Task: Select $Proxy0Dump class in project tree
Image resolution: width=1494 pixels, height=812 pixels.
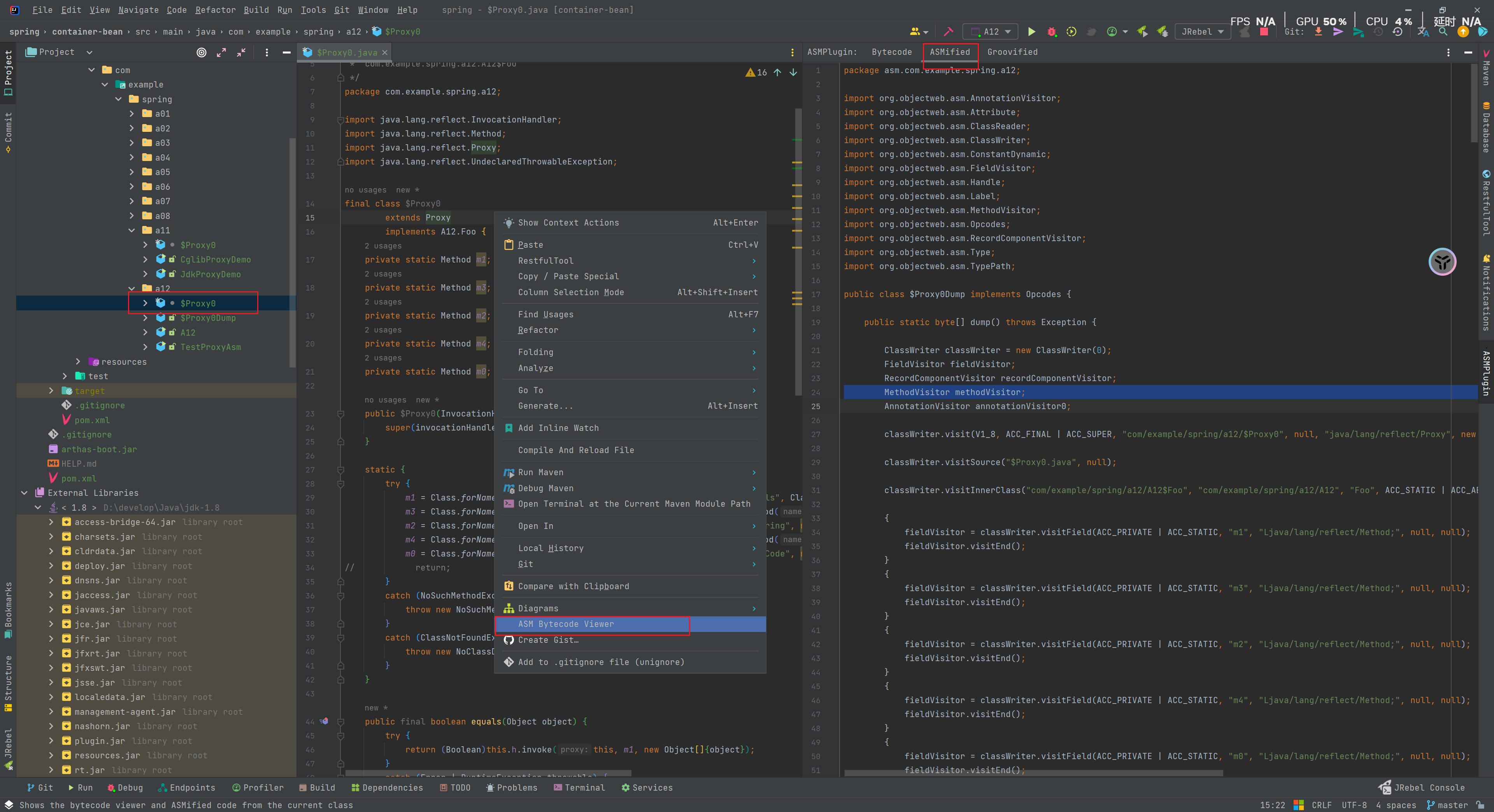Action: 208,318
